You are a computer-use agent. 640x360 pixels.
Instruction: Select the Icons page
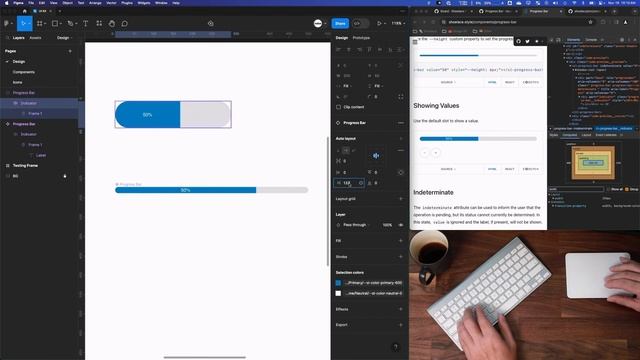click(18, 82)
